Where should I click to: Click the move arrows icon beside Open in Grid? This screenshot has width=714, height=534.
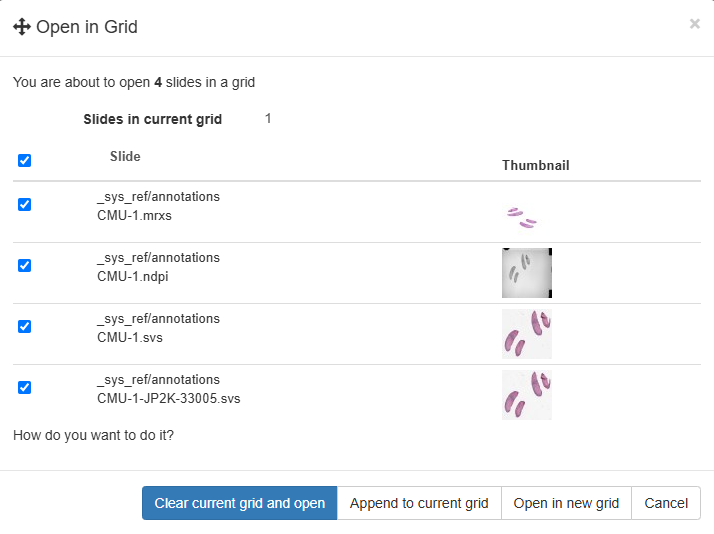pyautogui.click(x=21, y=27)
